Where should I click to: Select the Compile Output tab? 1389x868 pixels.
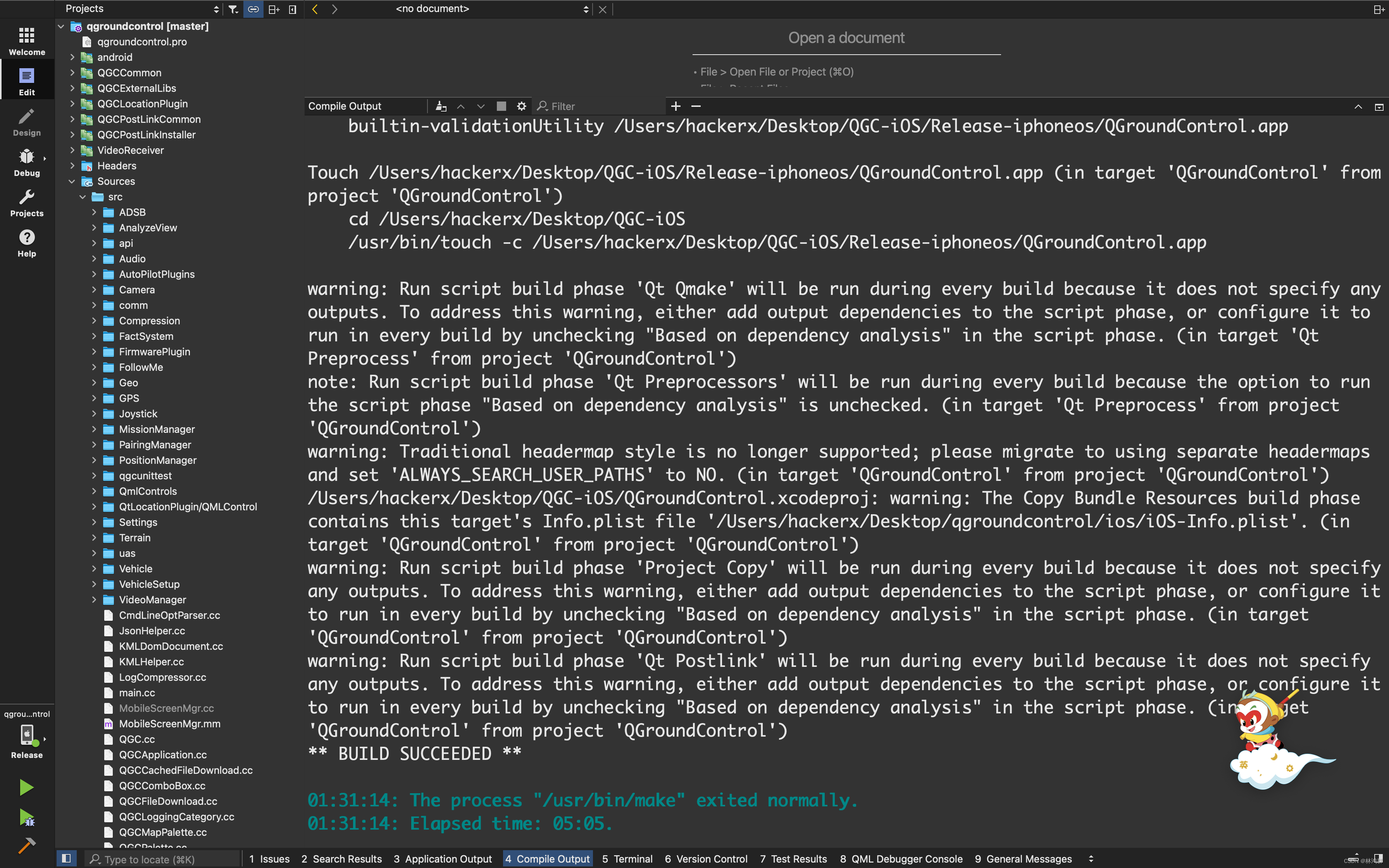coord(548,859)
